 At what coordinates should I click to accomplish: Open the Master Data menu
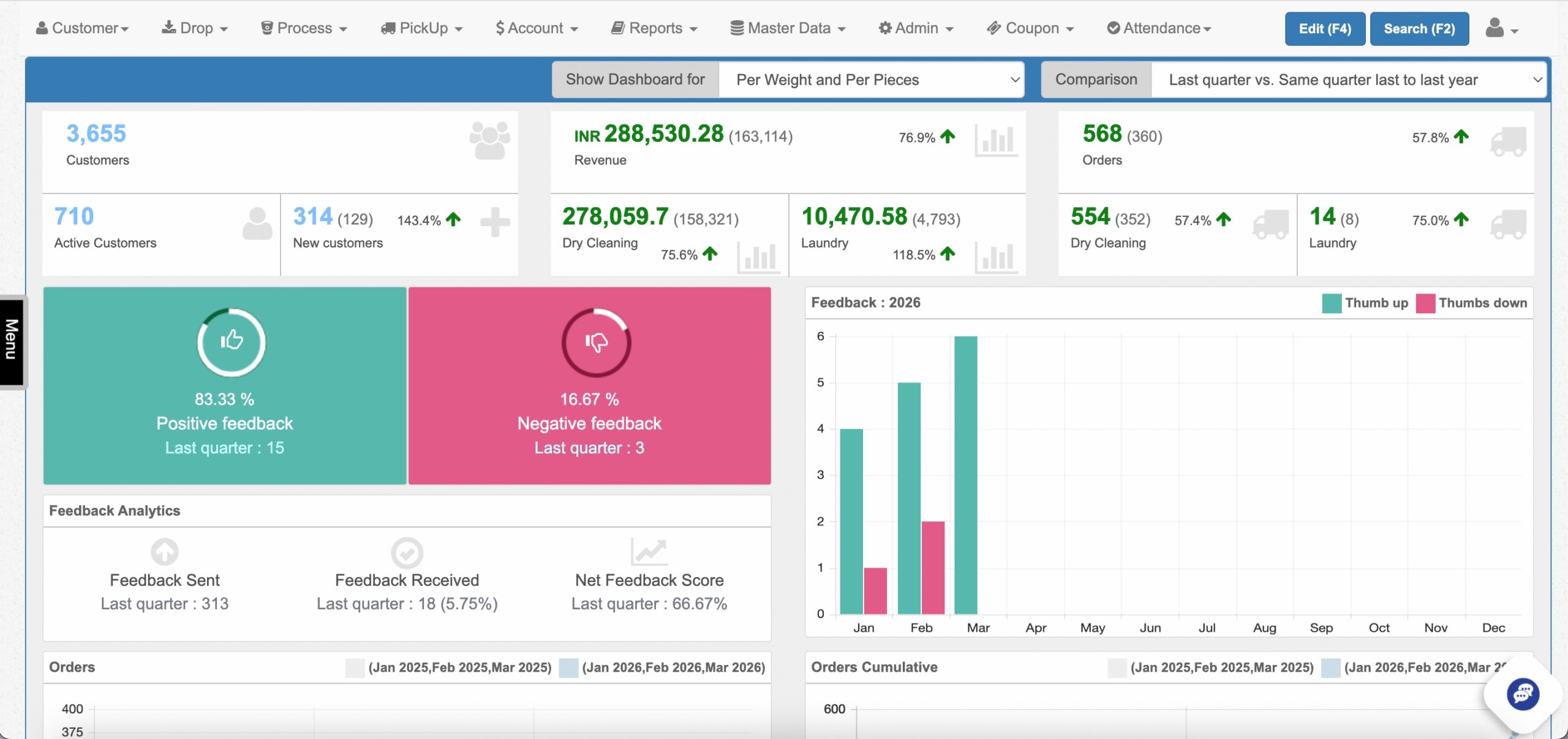pyautogui.click(x=787, y=28)
